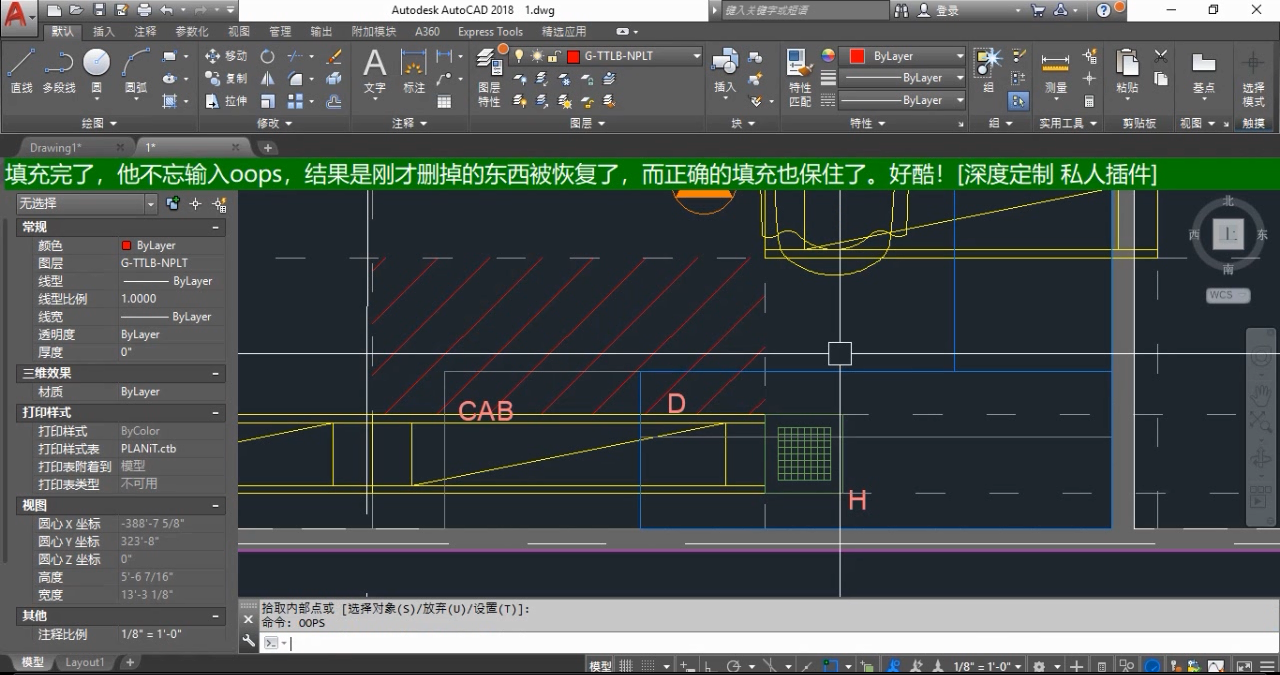The height and width of the screenshot is (675, 1280).
Task: Click the red layer color swatch in layer dropdown
Action: tap(573, 56)
